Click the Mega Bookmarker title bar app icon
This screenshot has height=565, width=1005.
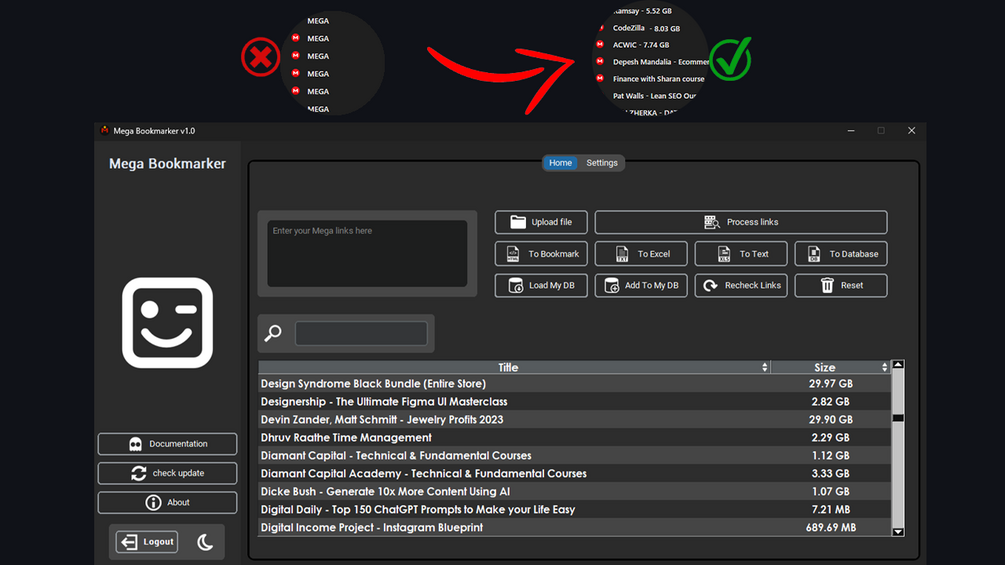(104, 131)
